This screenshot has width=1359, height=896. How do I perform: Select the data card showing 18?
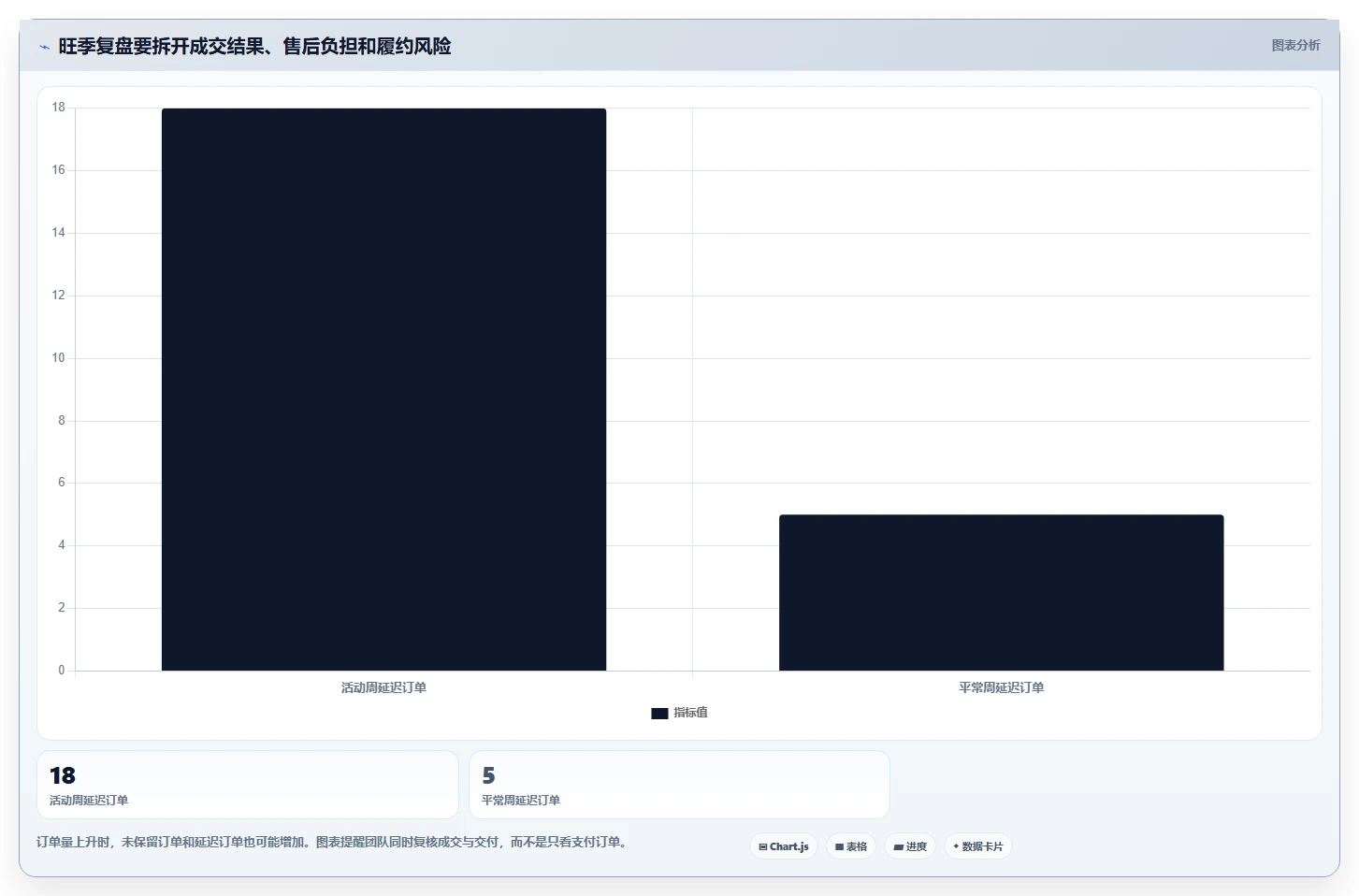(248, 785)
